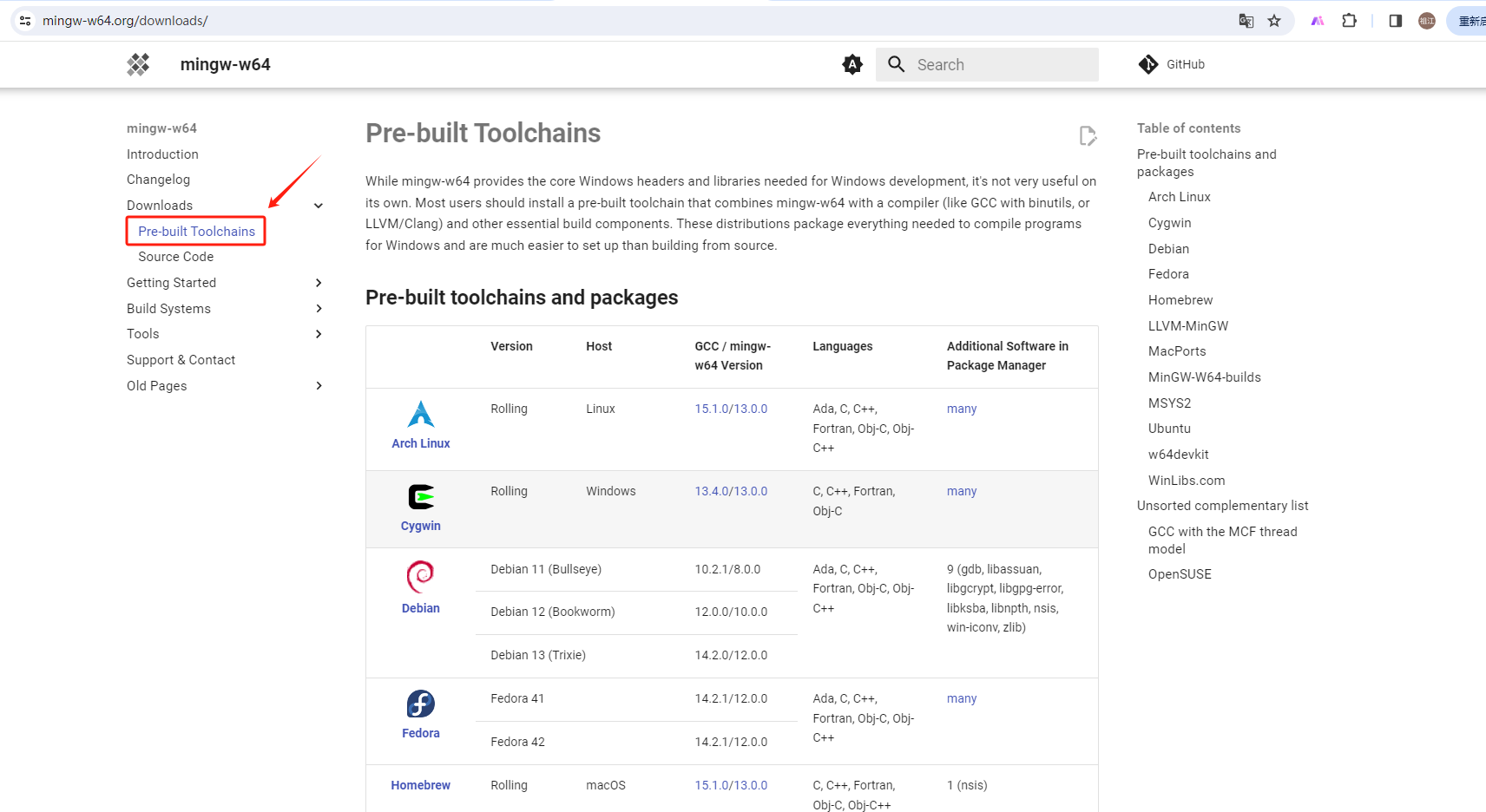The width and height of the screenshot is (1486, 812).
Task: Expand the Tools navigation section
Action: (319, 334)
